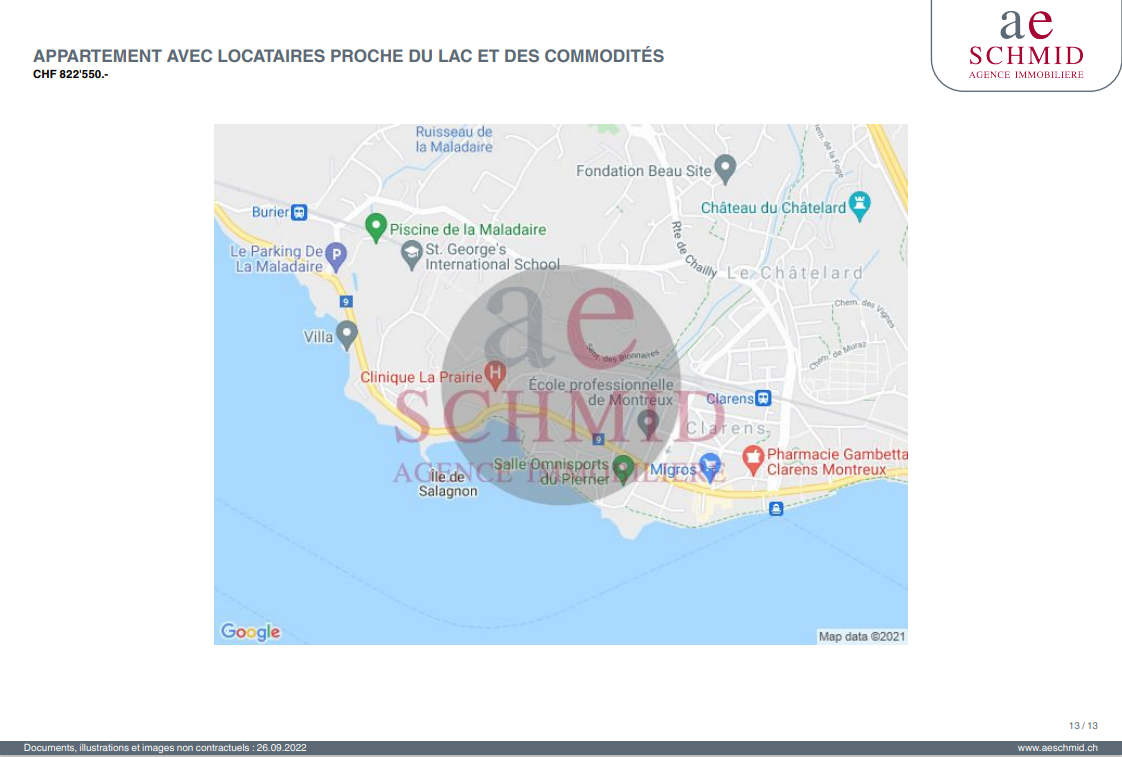Click the green Piscine de la Maladaire pin
Screen dimensions: 1122x757
(x=376, y=227)
